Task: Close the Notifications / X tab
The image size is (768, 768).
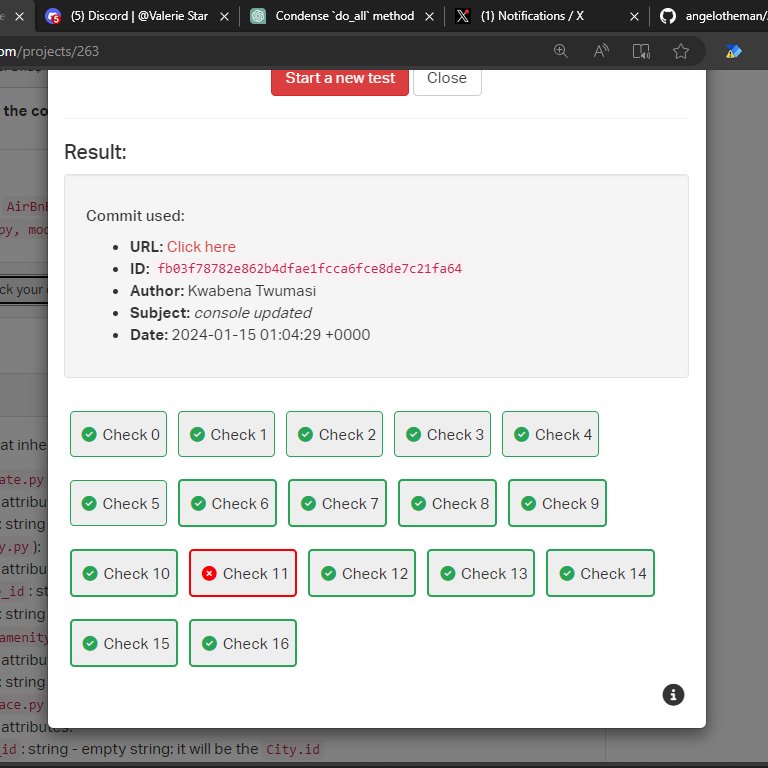Action: (634, 17)
